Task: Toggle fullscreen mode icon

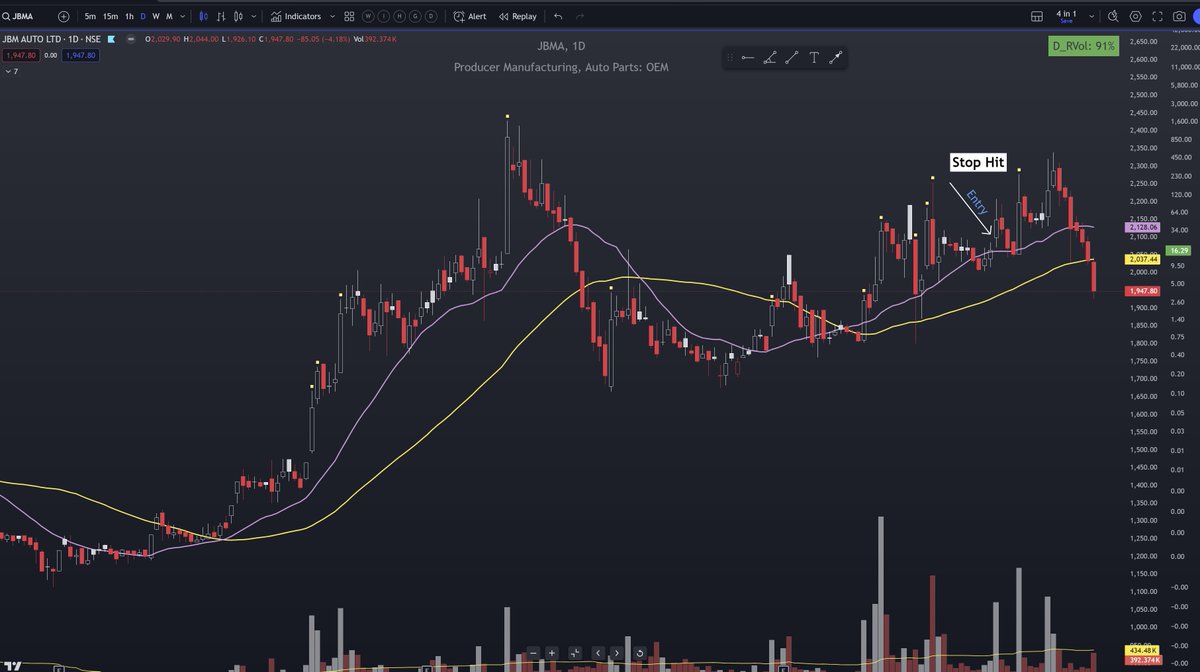Action: (x=1158, y=16)
